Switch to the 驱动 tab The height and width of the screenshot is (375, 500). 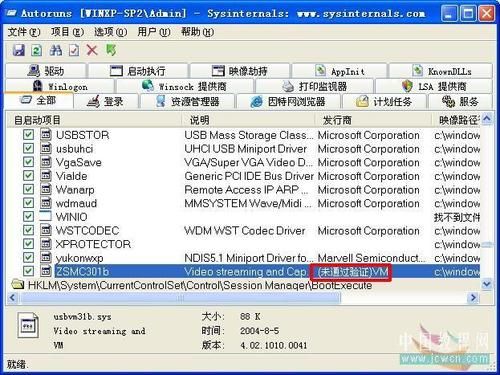[46, 71]
